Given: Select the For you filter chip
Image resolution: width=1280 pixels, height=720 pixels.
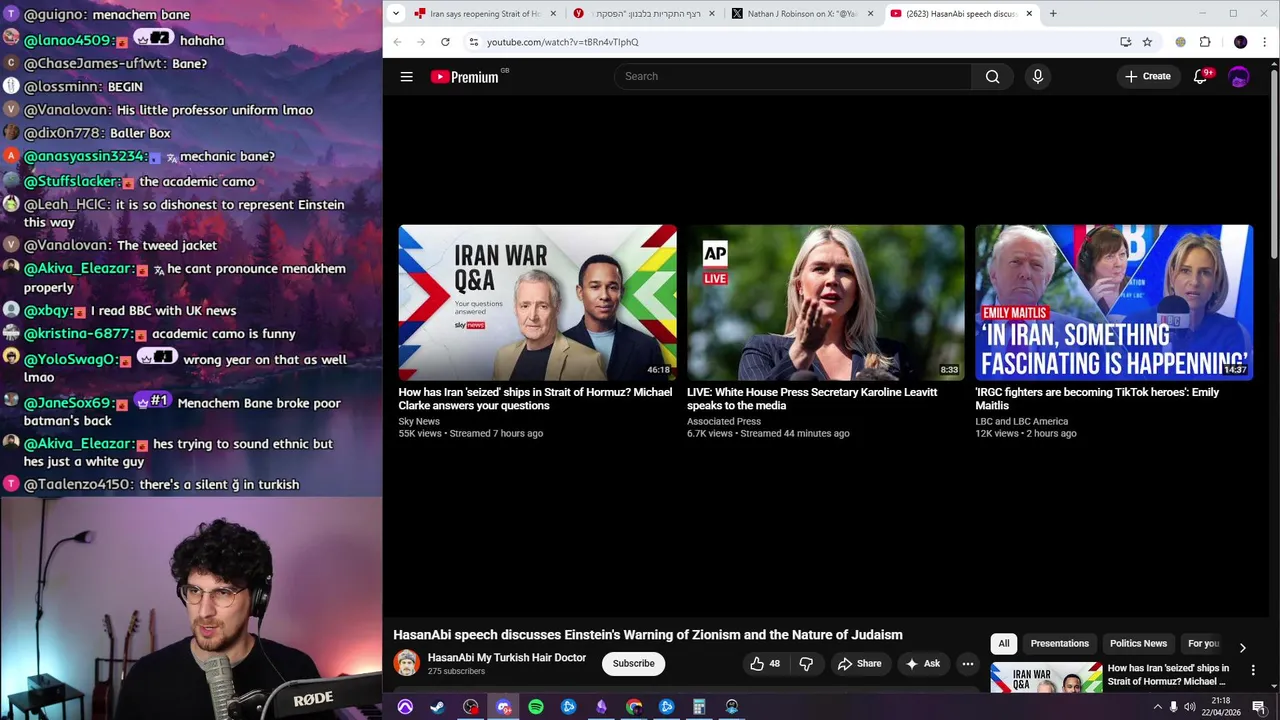Looking at the screenshot, I should 1203,643.
